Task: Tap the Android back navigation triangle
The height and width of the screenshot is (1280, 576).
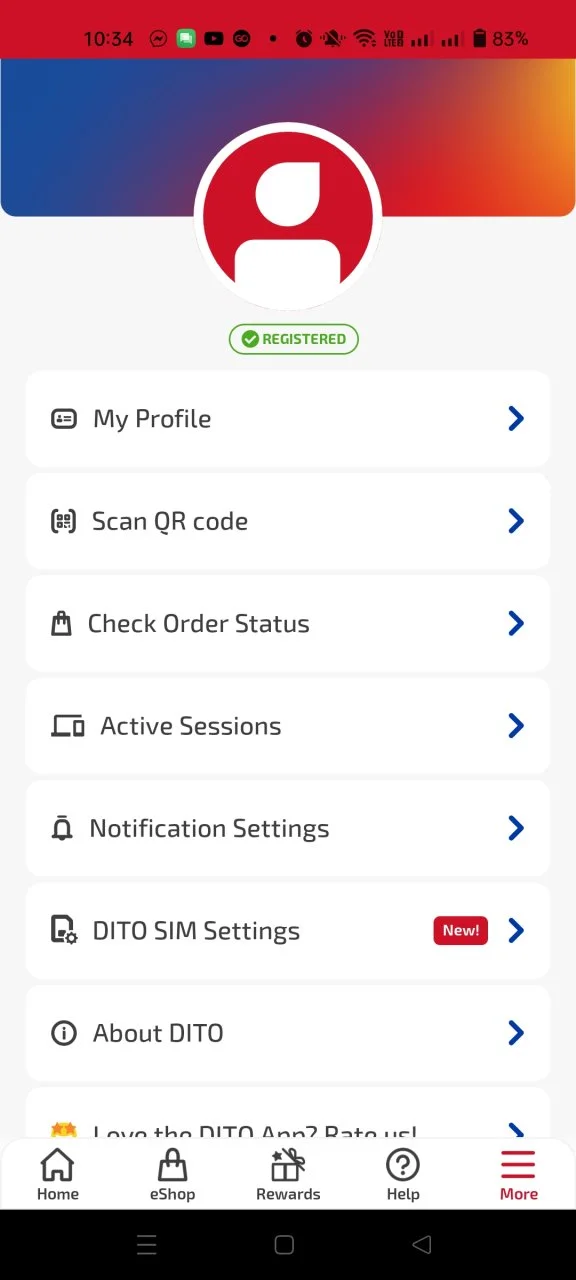Action: pos(422,1245)
